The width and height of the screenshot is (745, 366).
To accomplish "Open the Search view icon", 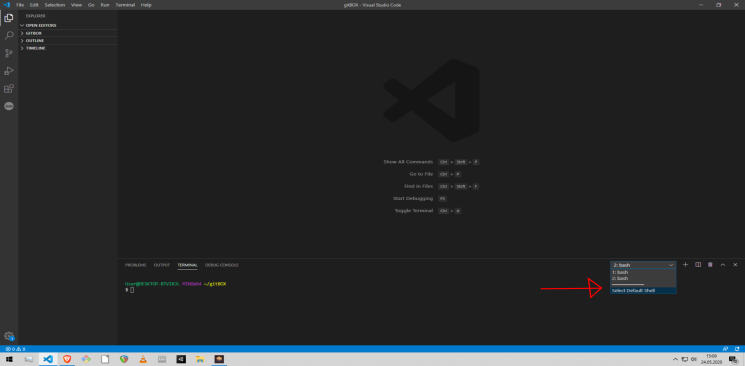I will tap(9, 36).
